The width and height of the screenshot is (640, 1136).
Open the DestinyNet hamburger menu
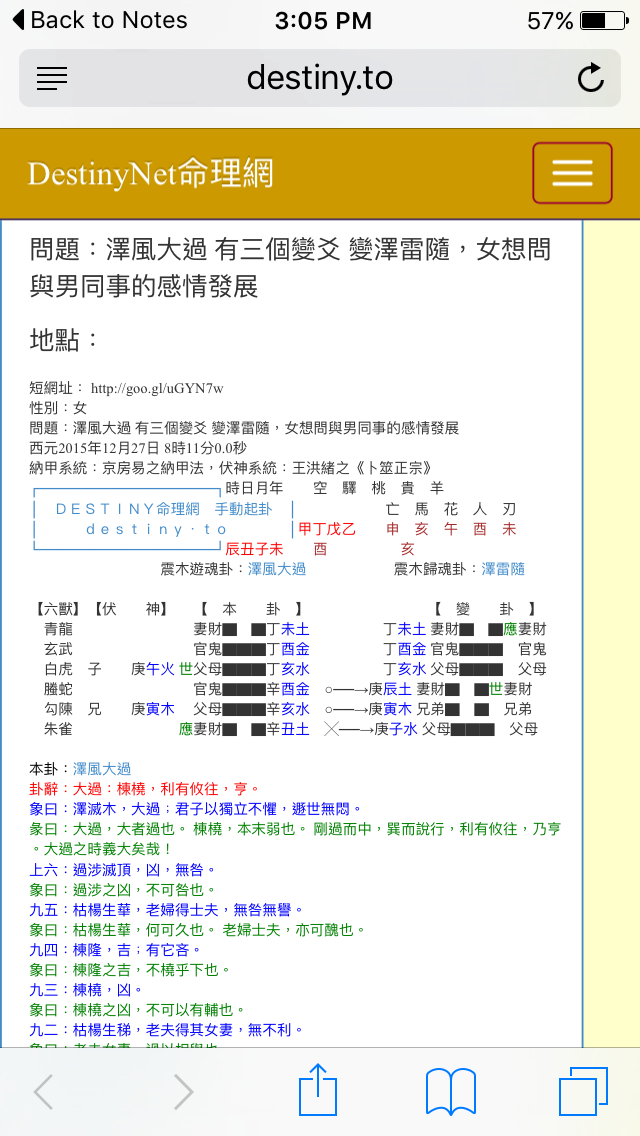point(572,173)
